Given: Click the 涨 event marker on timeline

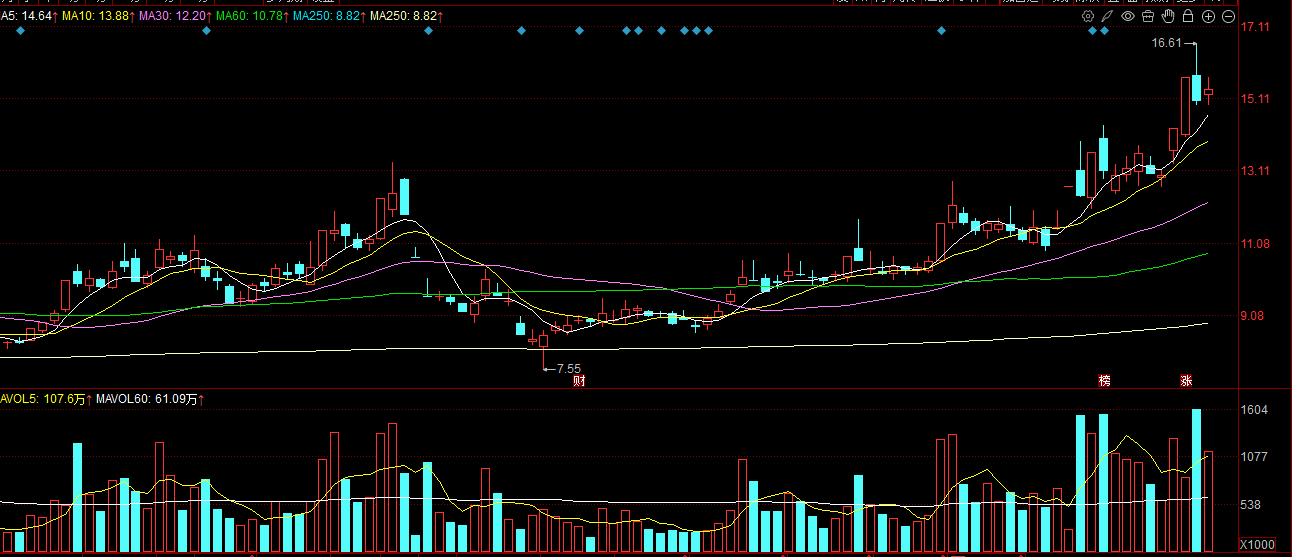Looking at the screenshot, I should tap(1186, 381).
